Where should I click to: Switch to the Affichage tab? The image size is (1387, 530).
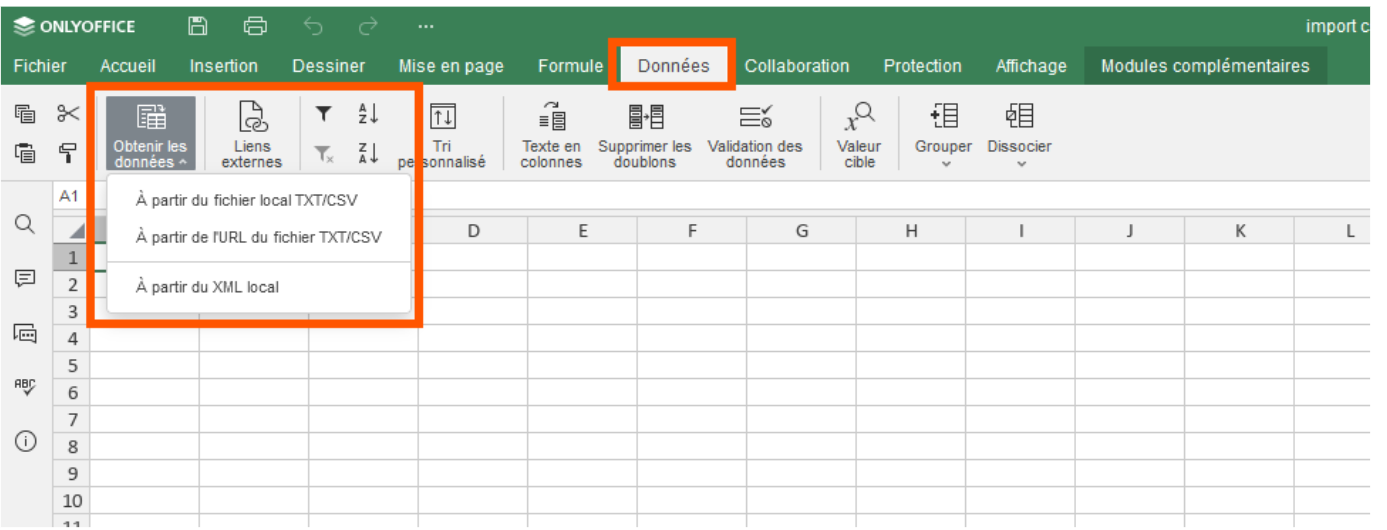(1031, 66)
